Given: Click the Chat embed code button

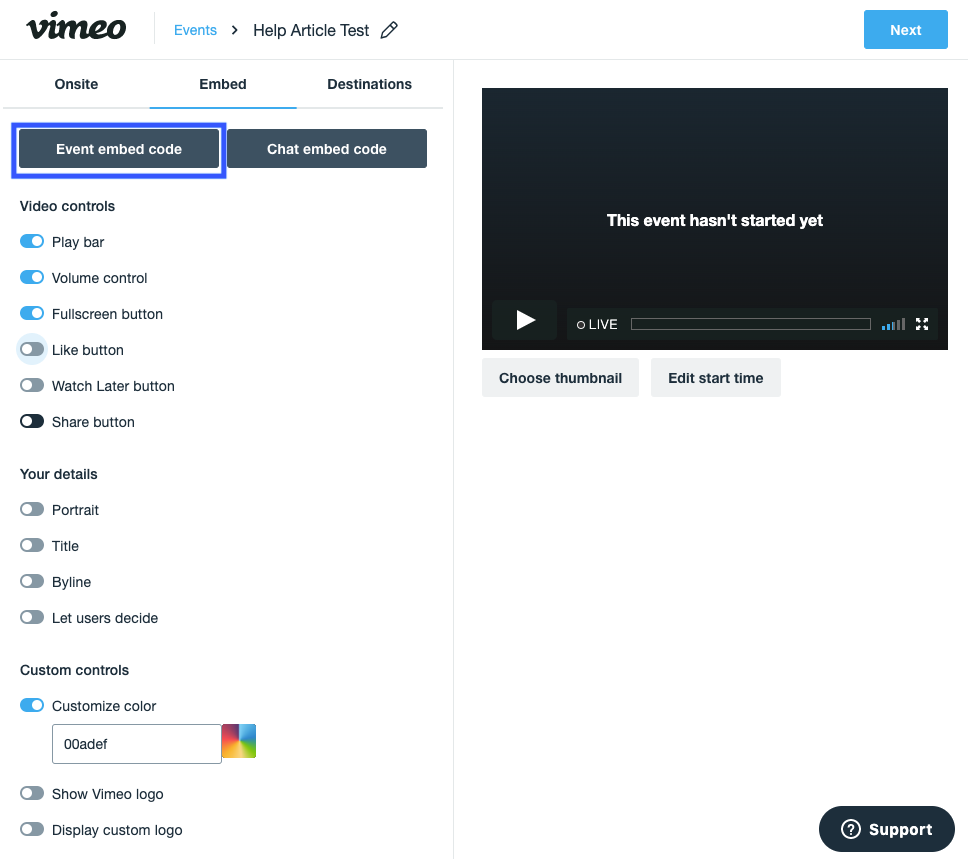Looking at the screenshot, I should pyautogui.click(x=326, y=149).
